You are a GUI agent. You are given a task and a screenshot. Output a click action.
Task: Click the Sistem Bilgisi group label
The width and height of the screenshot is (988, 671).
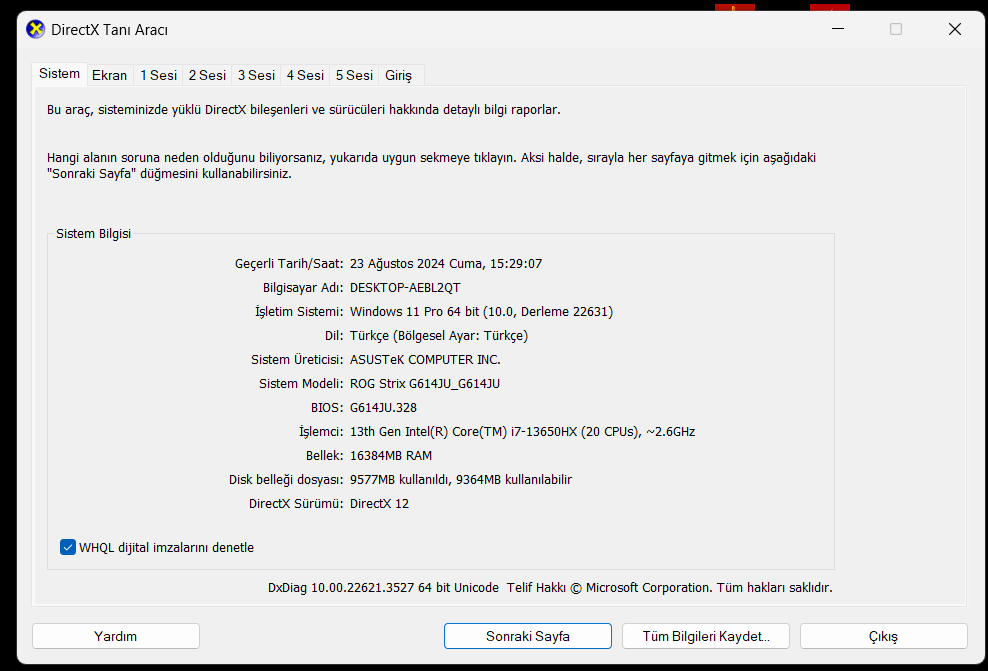coord(93,233)
